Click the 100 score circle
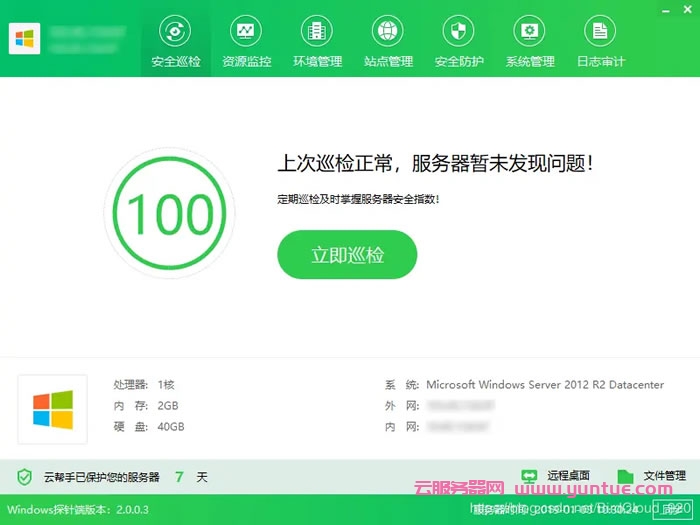700x525 pixels. 171,212
